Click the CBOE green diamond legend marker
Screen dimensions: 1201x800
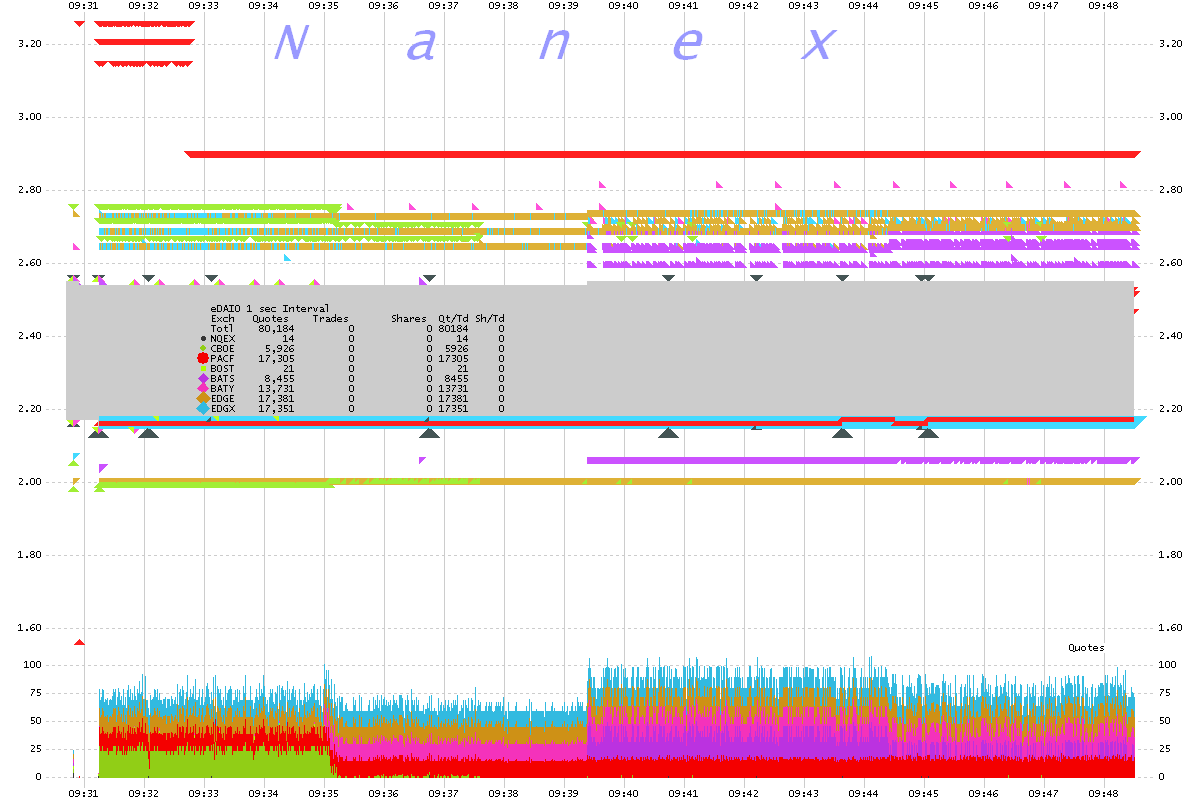[203, 348]
